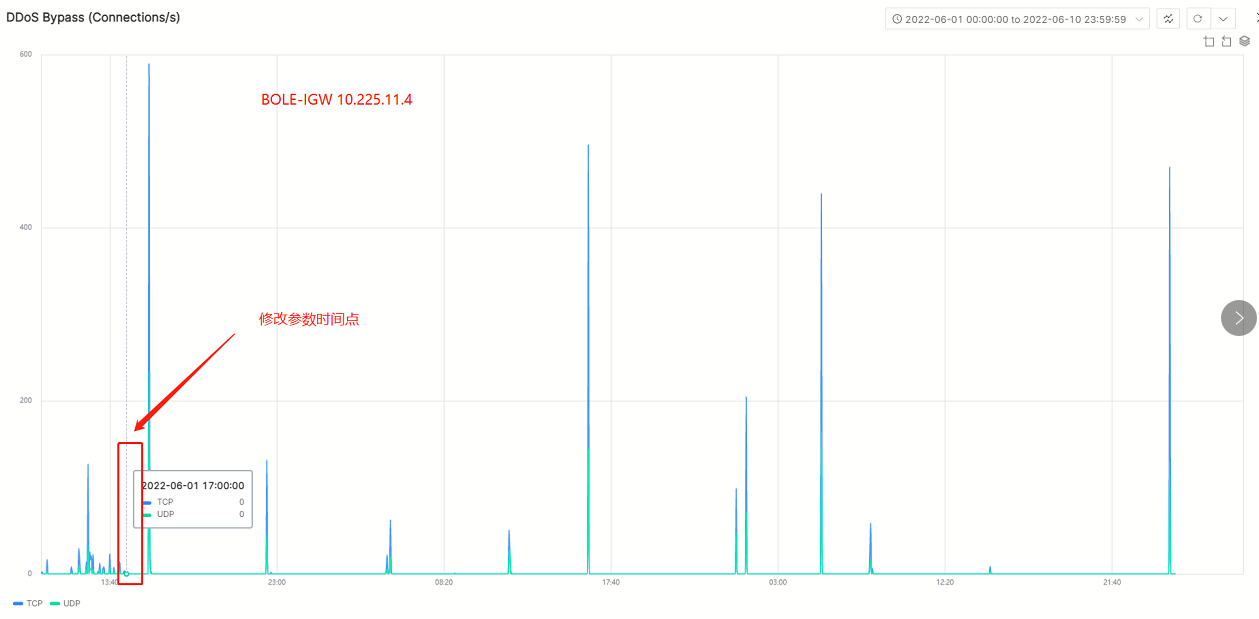Click the zoom reset icon
Screen dimensions: 1259x619
pyautogui.click(x=1227, y=41)
